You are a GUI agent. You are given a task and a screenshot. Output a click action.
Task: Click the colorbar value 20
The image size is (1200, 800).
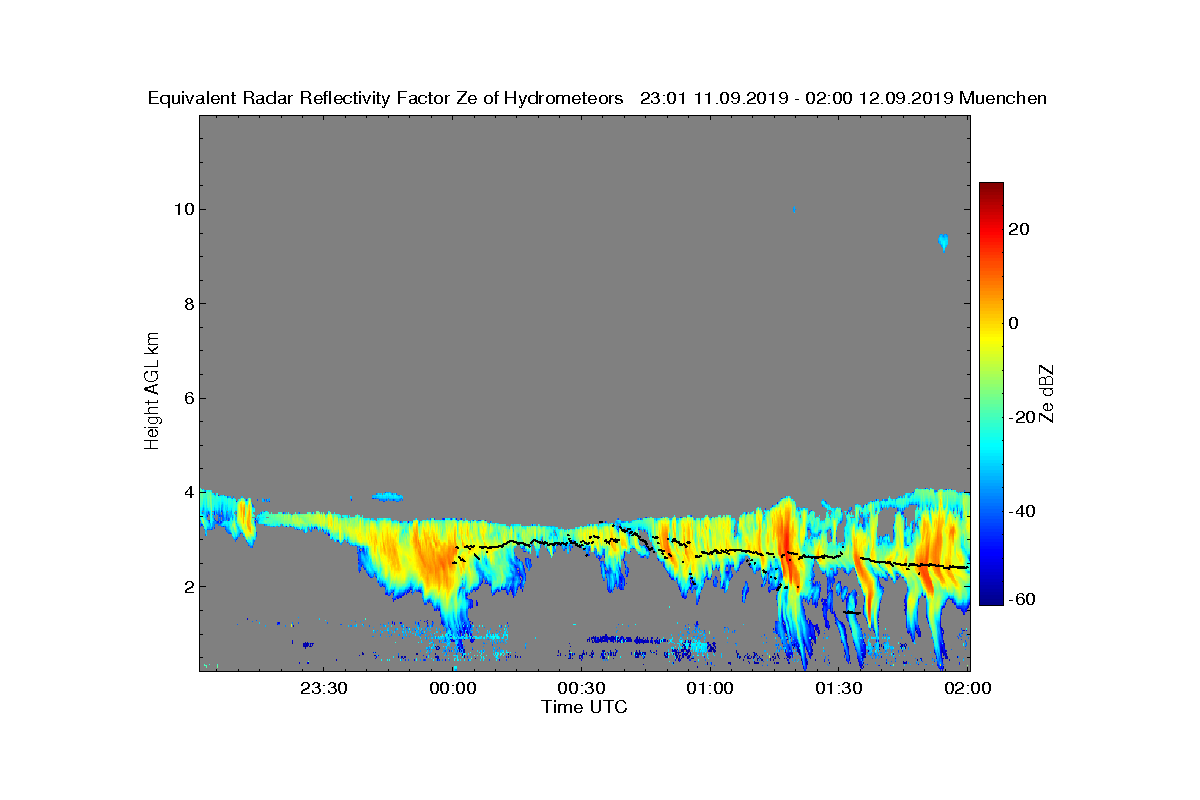[1020, 229]
